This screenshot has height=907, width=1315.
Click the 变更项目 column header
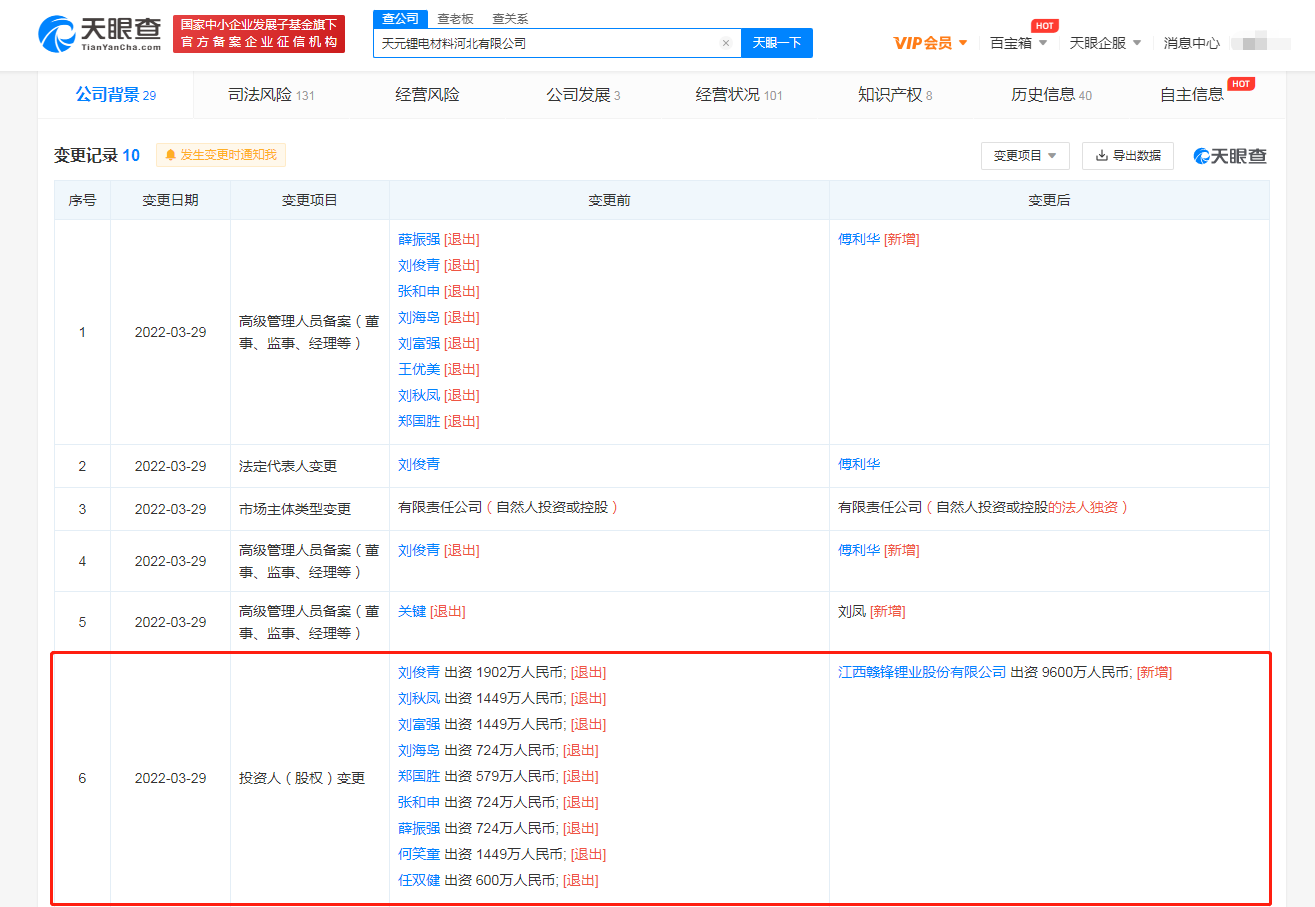click(310, 200)
